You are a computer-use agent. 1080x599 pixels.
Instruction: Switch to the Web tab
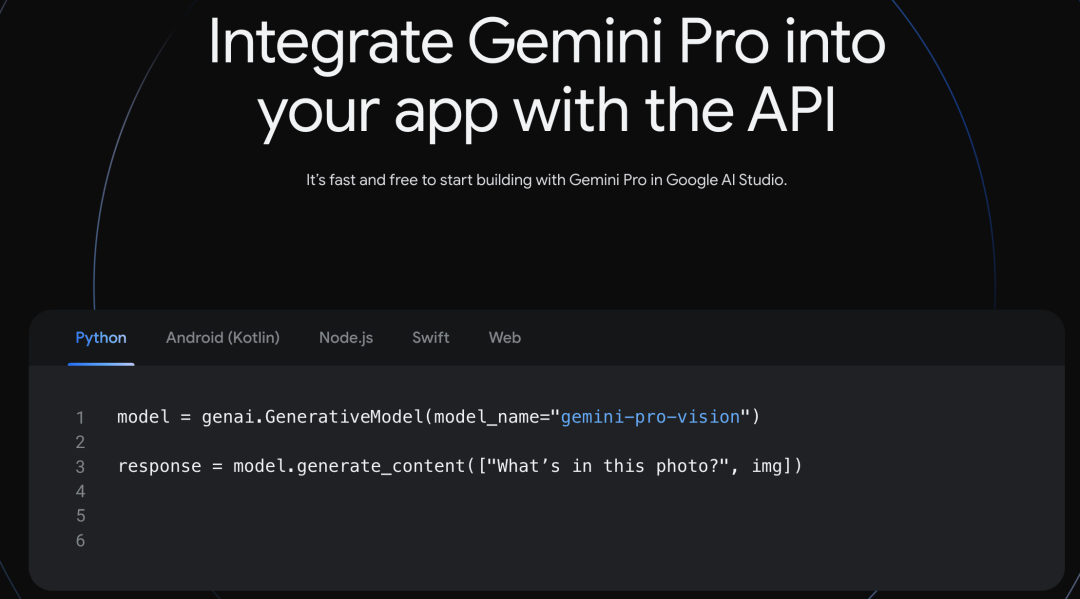(505, 338)
